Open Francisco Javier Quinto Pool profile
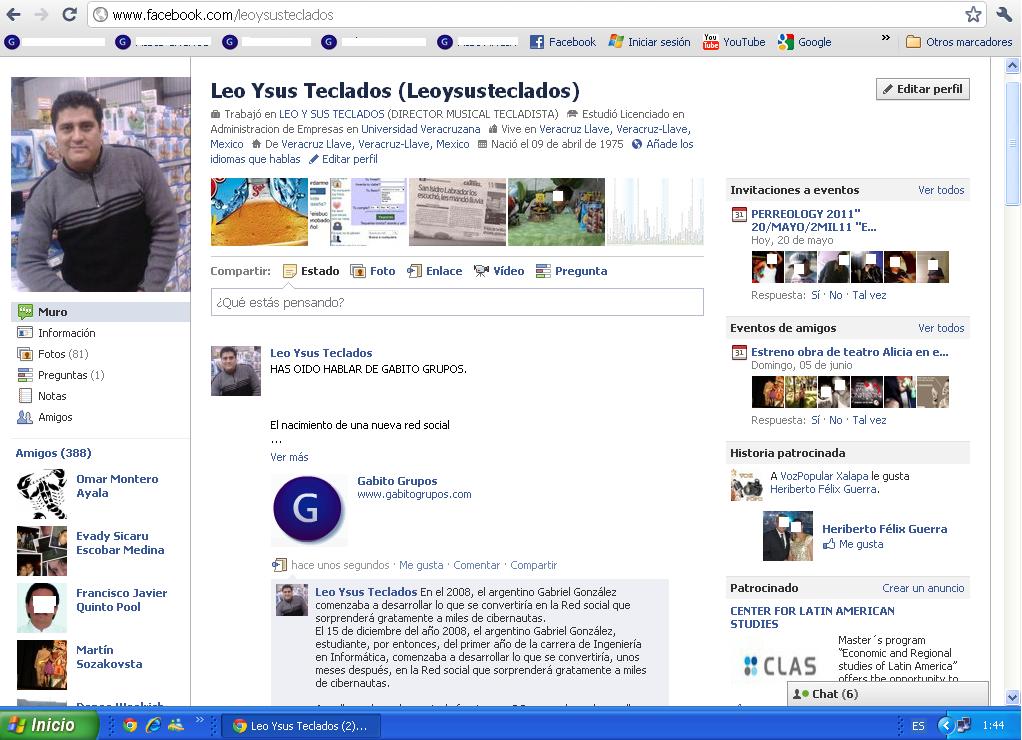1022x740 pixels. tap(121, 600)
